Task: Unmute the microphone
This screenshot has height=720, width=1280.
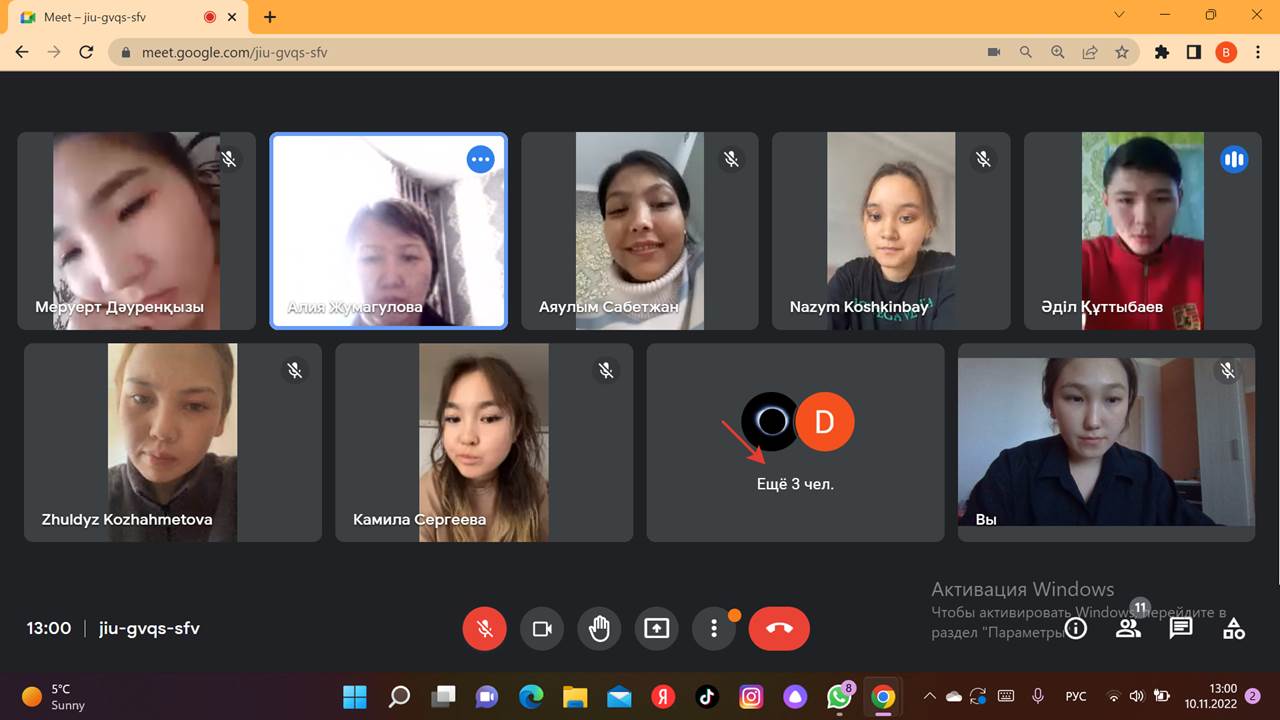Action: click(484, 629)
